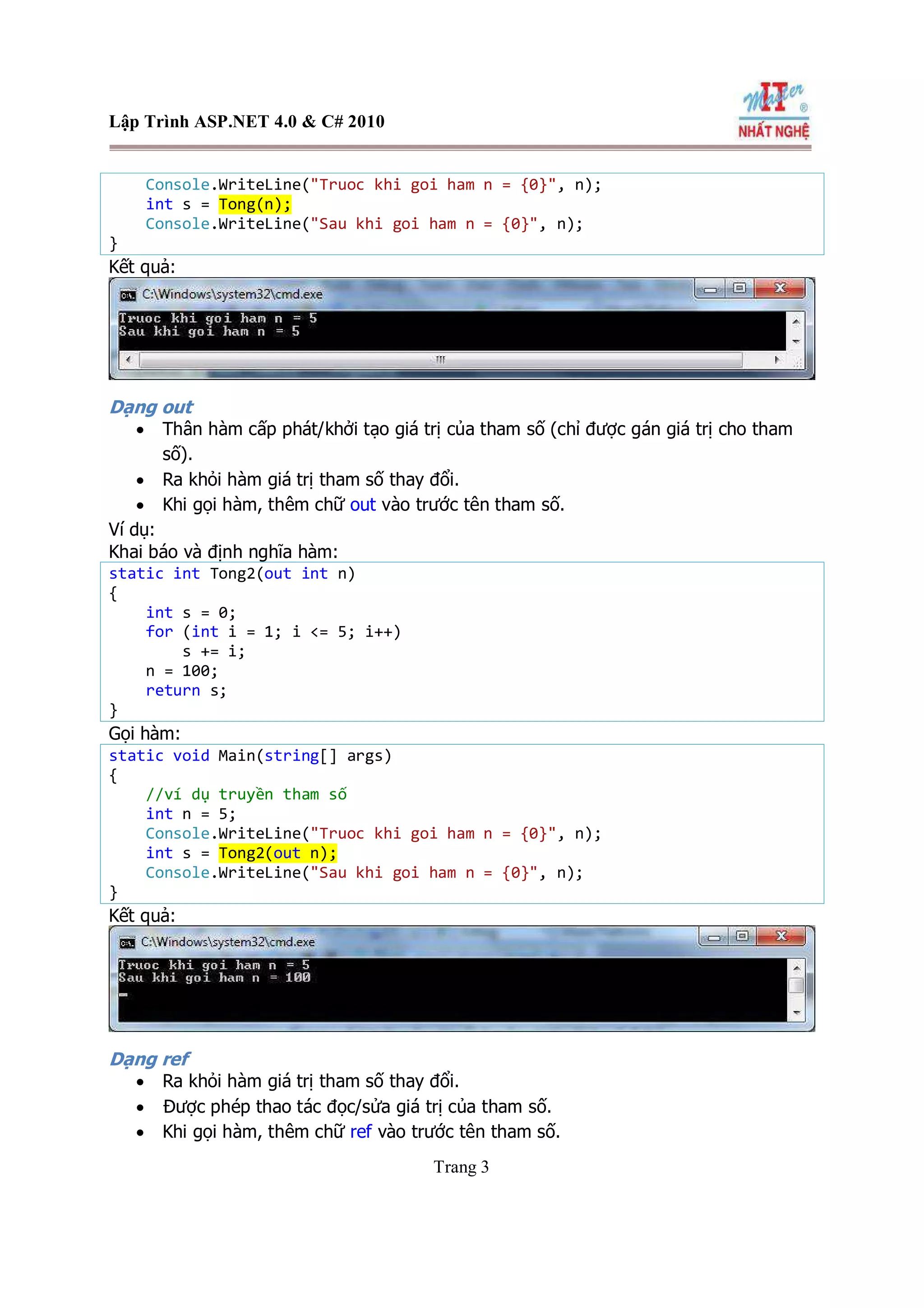Viewport: 924px width, 1308px height.
Task: Close the first cmd.exe window
Action: click(x=779, y=288)
